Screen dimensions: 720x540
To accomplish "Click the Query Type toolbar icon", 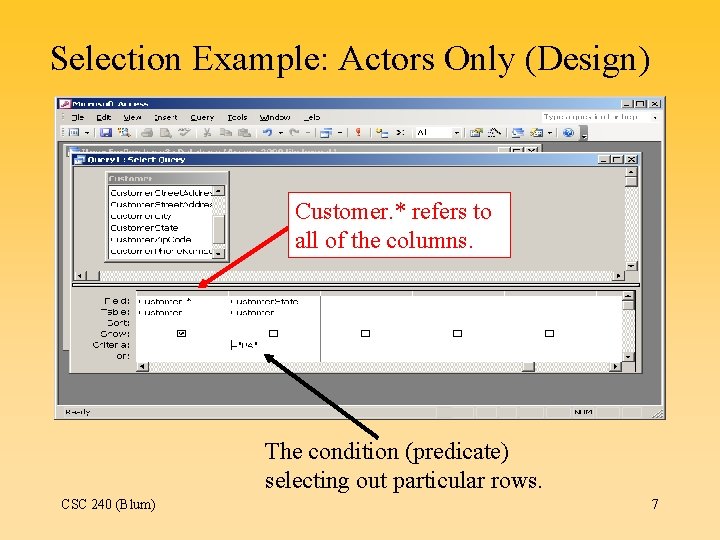I will 326,133.
